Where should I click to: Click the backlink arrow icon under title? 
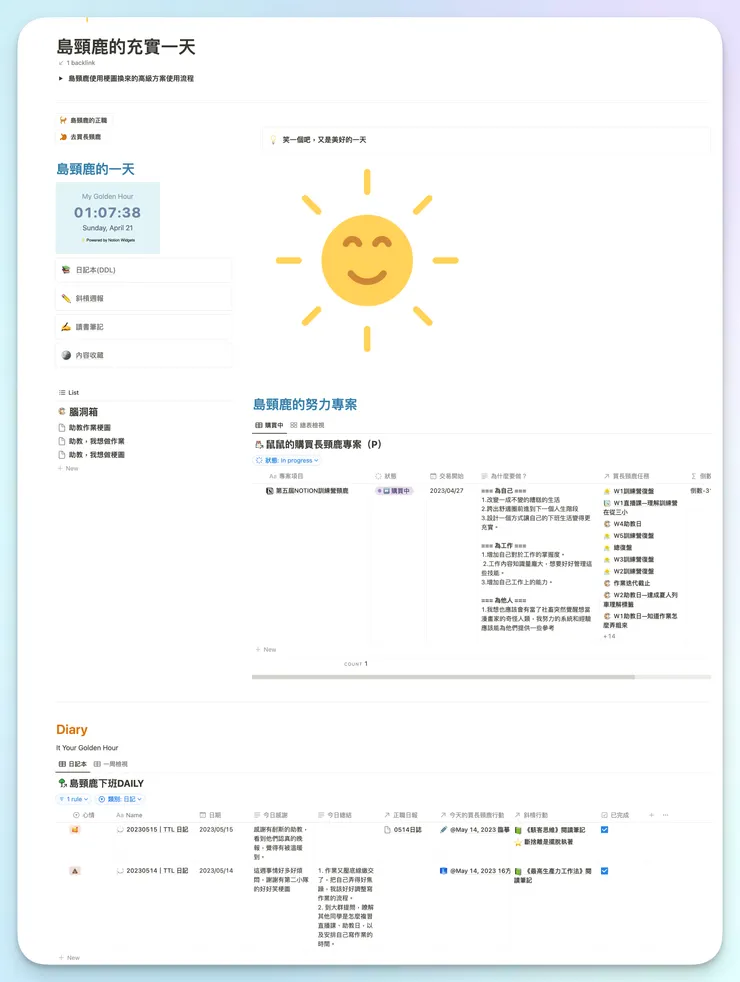(61, 63)
